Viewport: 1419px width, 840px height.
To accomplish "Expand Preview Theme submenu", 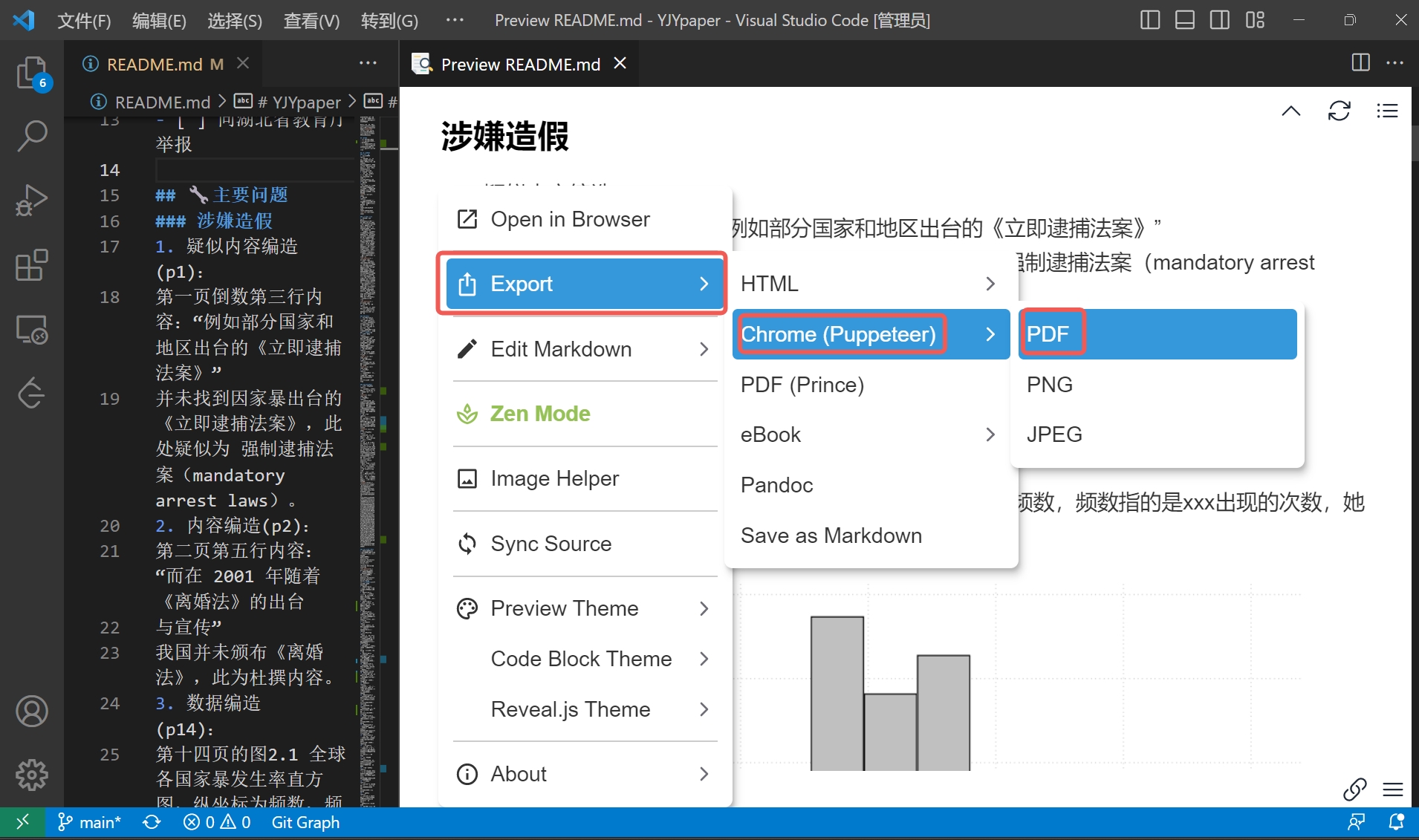I will pyautogui.click(x=585, y=608).
